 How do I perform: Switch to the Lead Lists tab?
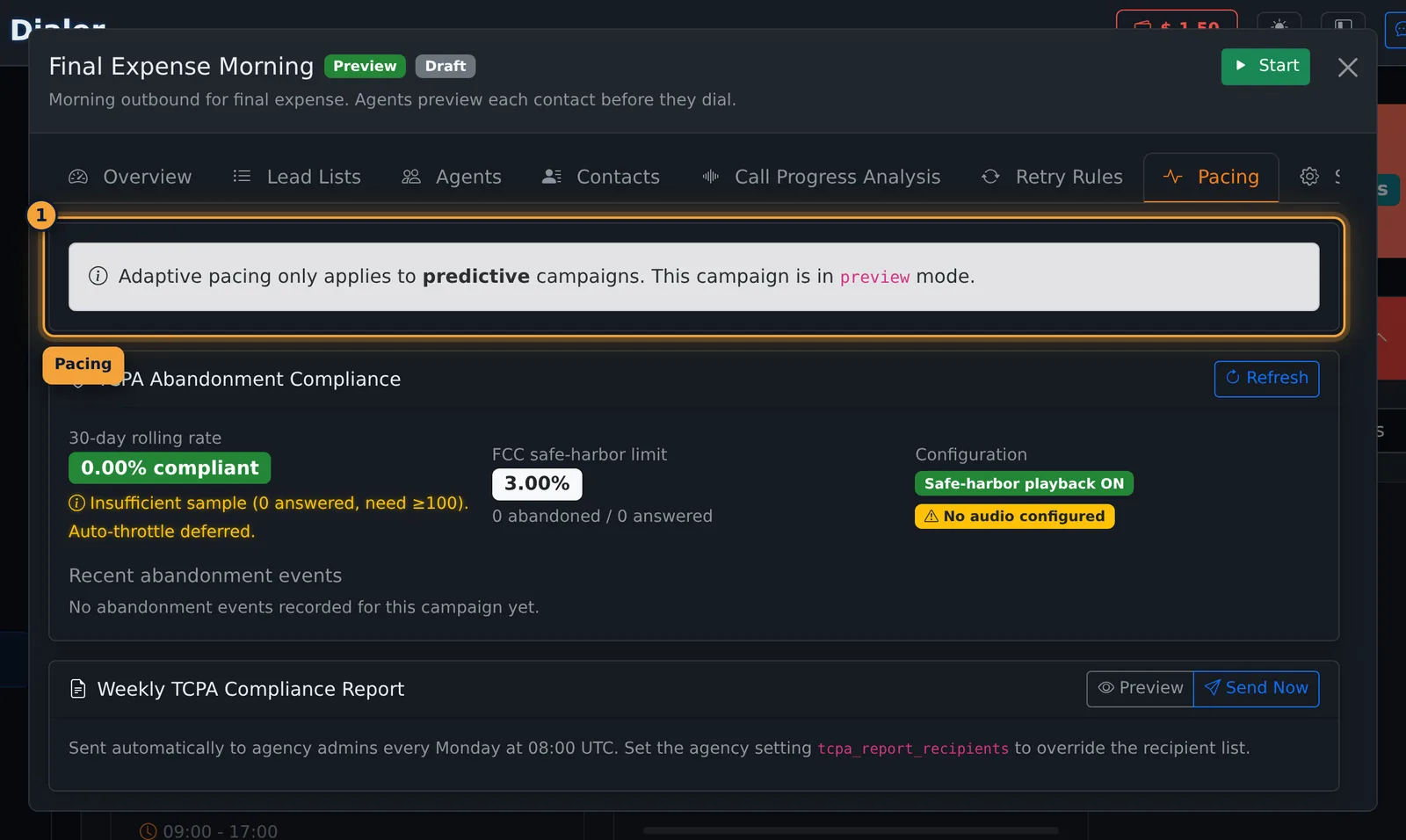297,177
